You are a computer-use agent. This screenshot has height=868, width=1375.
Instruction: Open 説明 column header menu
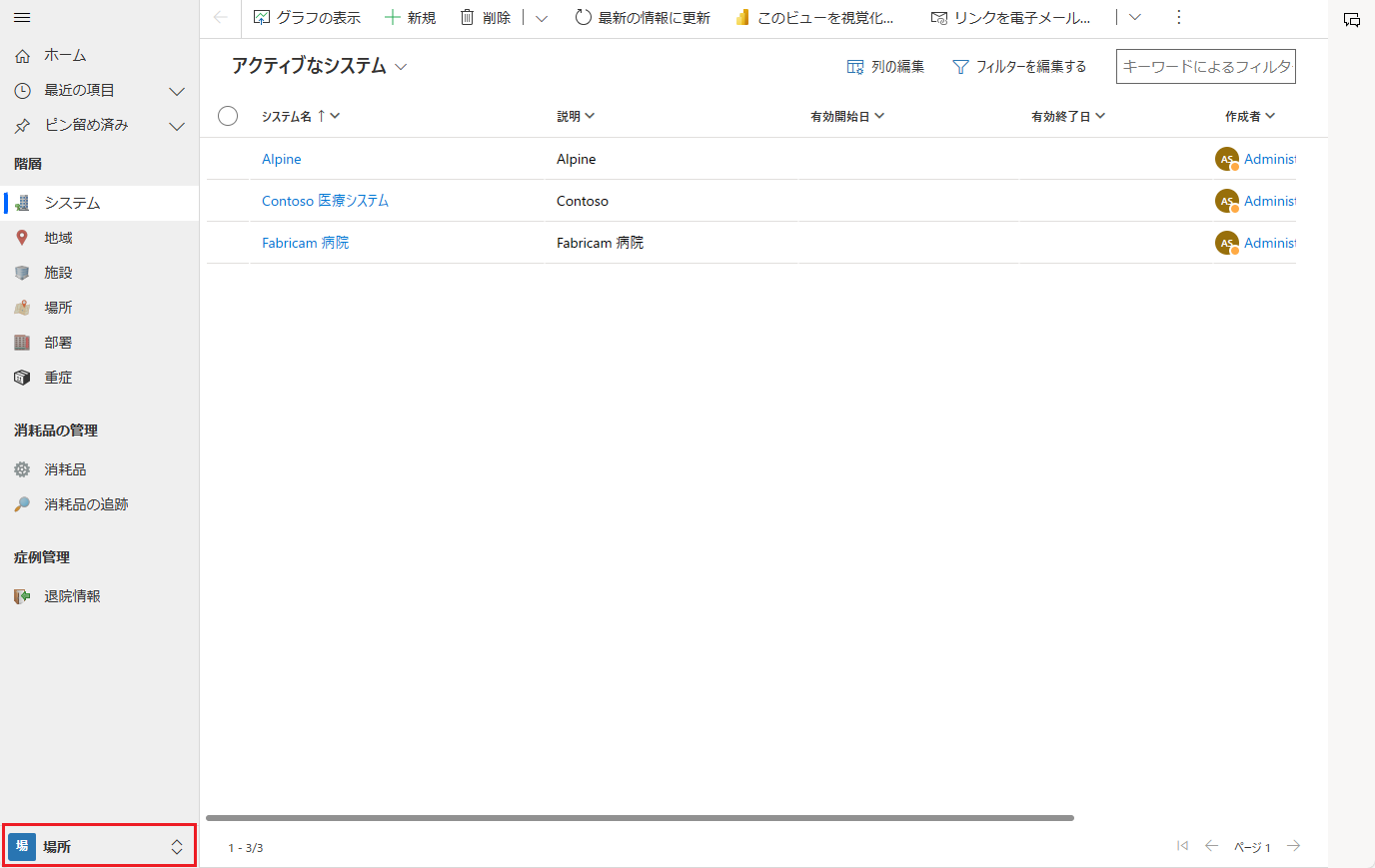click(x=576, y=117)
